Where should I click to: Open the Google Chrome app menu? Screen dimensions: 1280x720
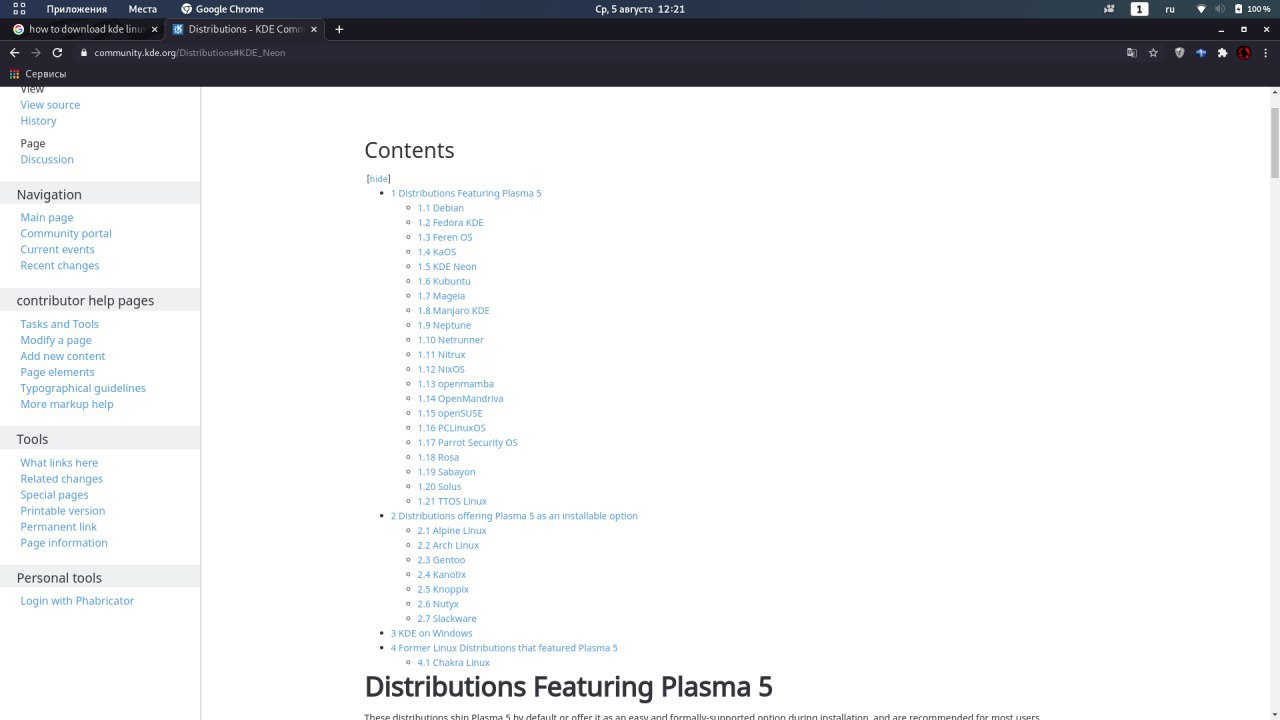tap(222, 9)
